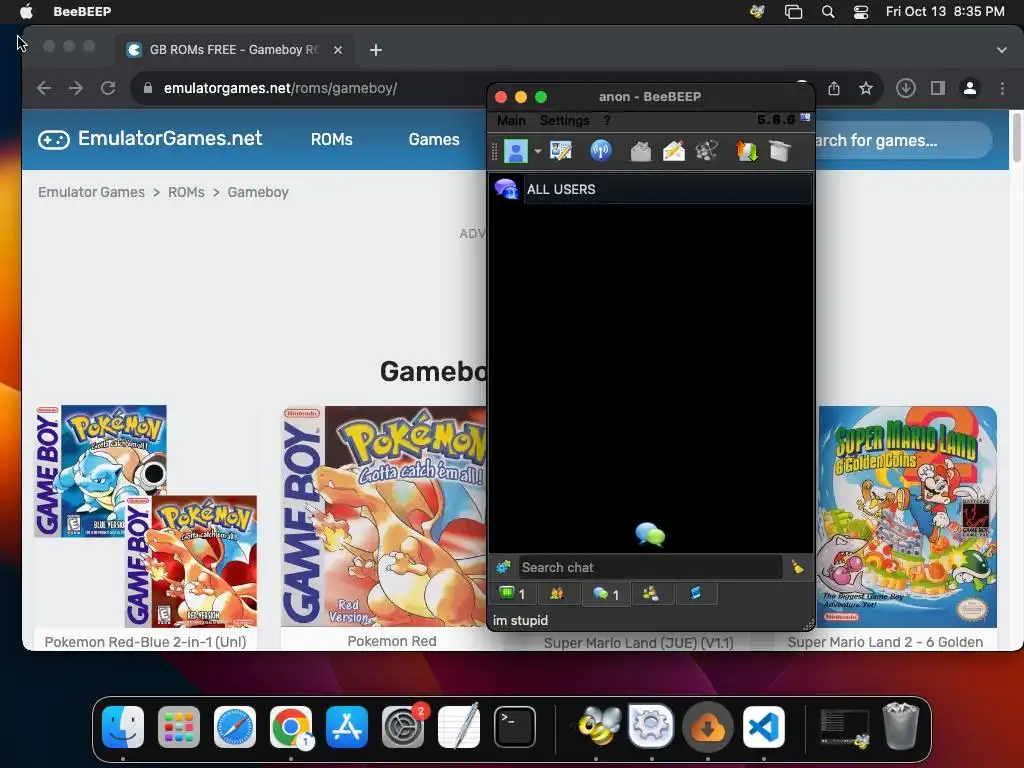
Task: Open the Settings menu in BeeBEEP
Action: click(564, 120)
